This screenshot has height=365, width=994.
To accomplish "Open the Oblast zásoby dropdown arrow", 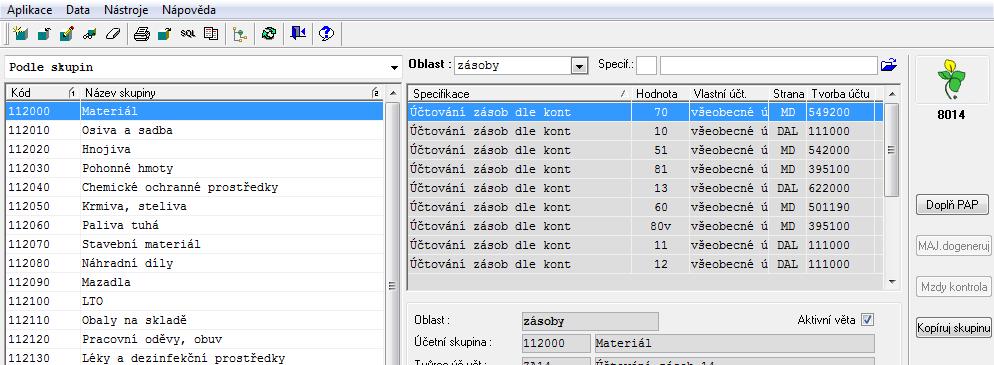I will 579,65.
